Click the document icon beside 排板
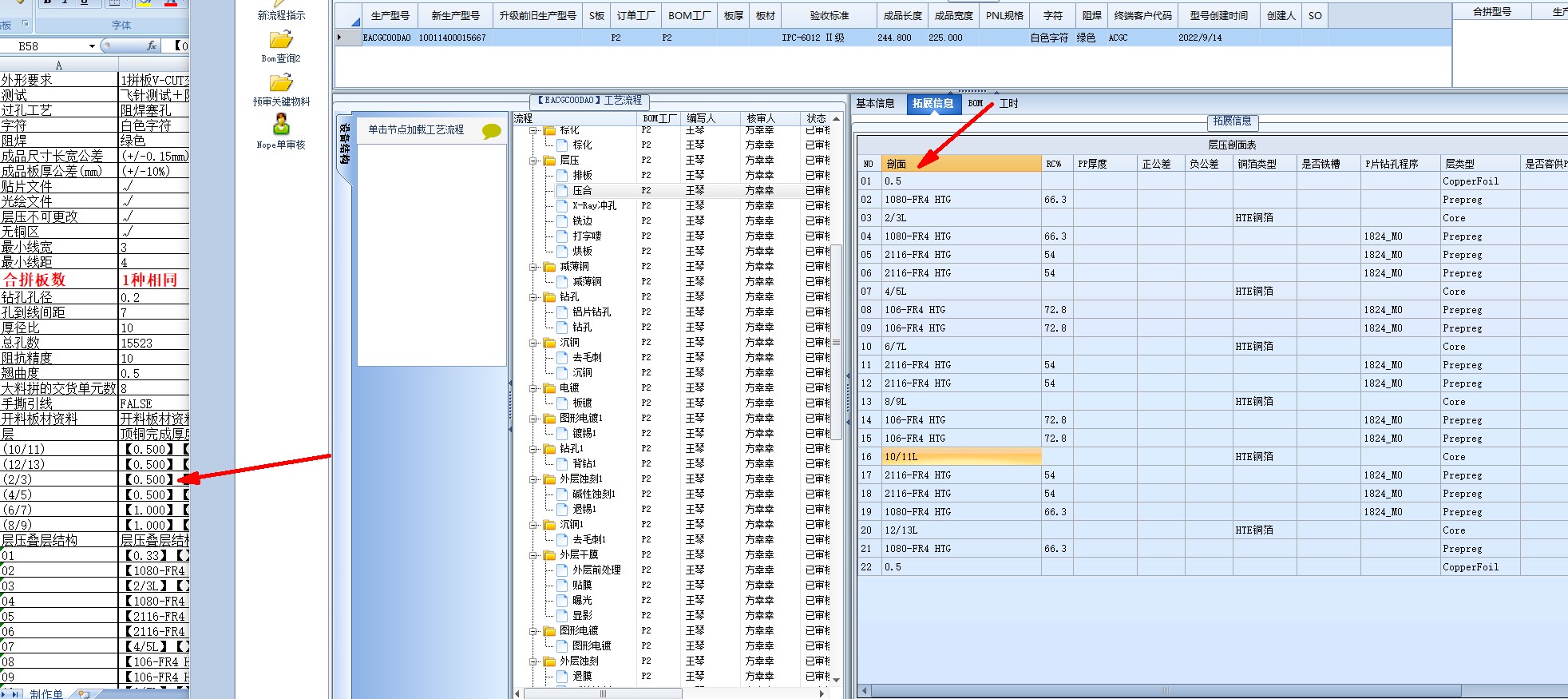 click(x=561, y=175)
